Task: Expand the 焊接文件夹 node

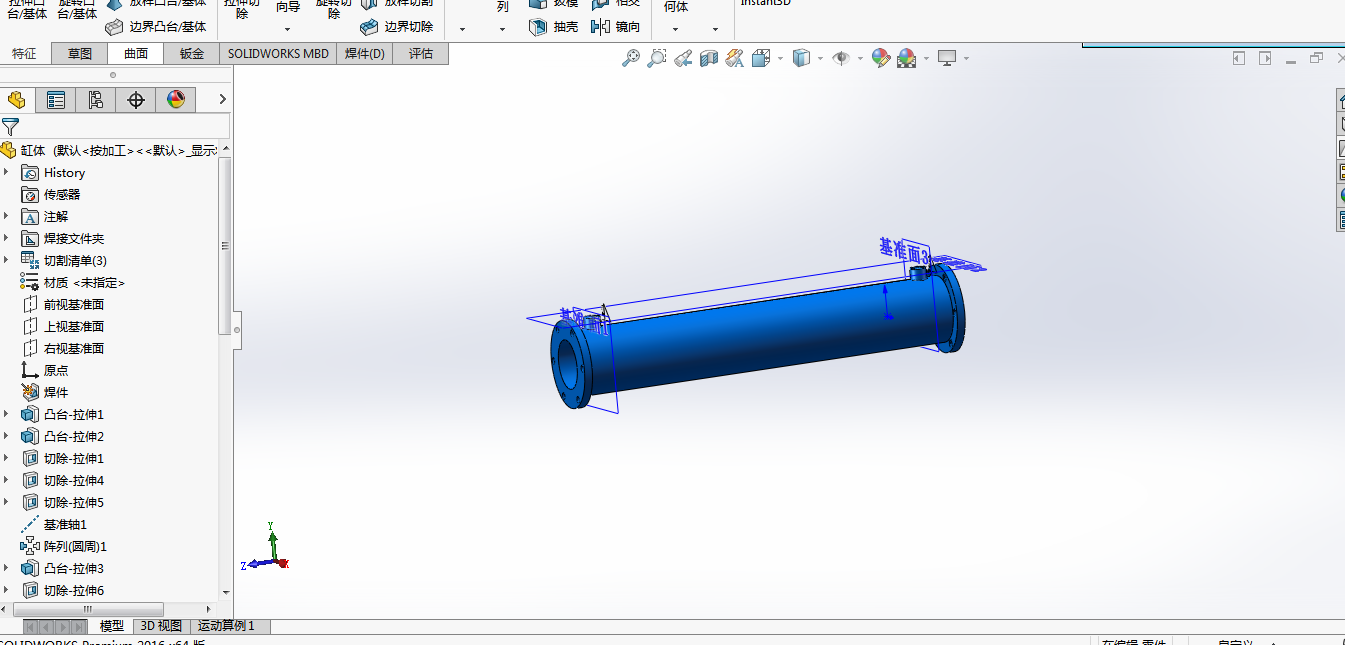Action: [6, 238]
